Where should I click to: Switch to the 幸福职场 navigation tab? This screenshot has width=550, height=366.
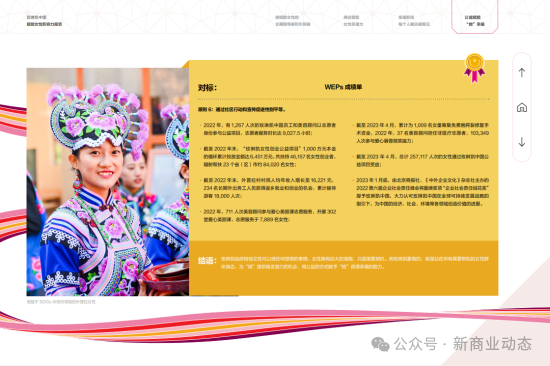pyautogui.click(x=414, y=20)
